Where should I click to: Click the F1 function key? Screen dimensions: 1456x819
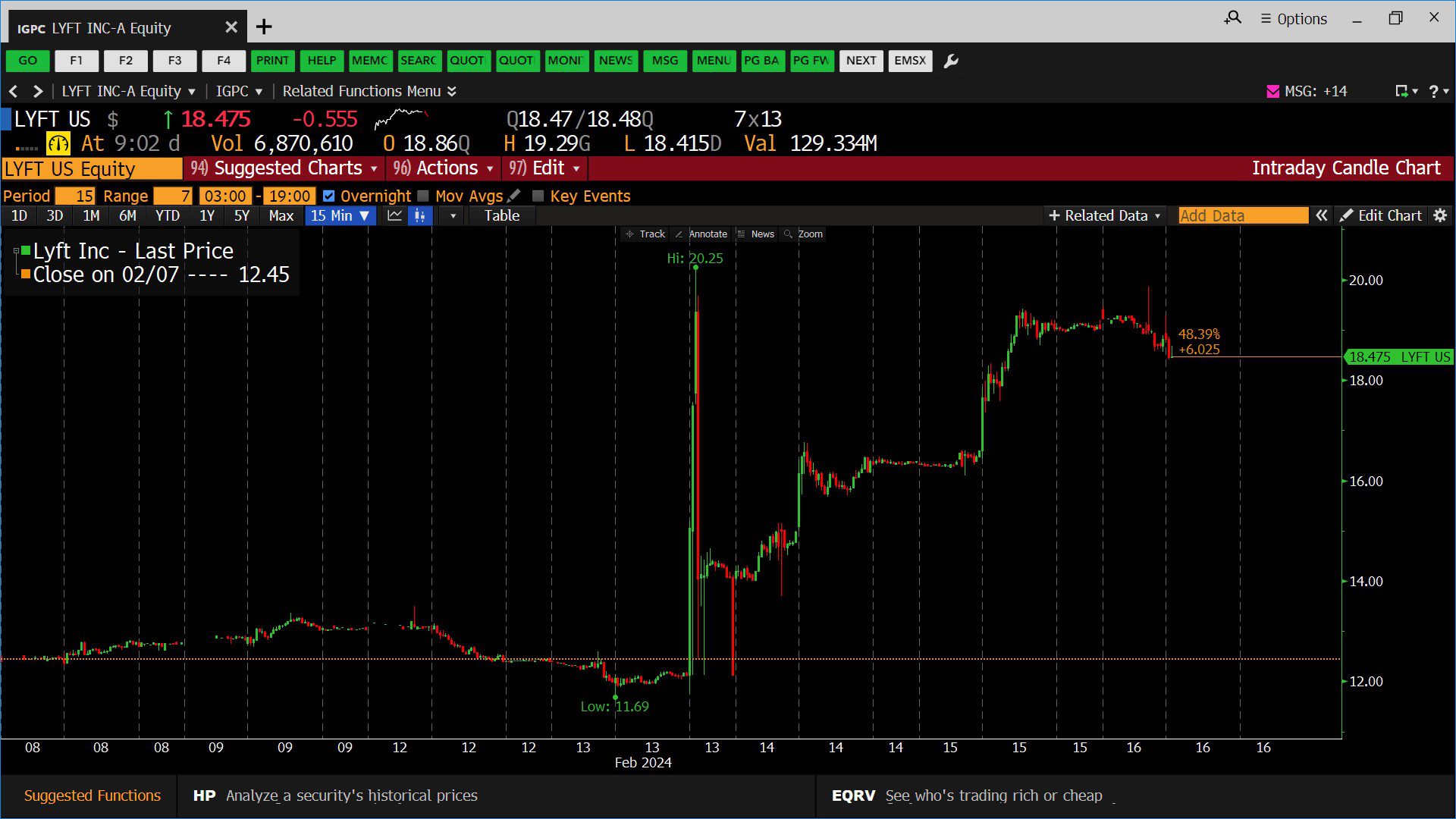[x=77, y=61]
